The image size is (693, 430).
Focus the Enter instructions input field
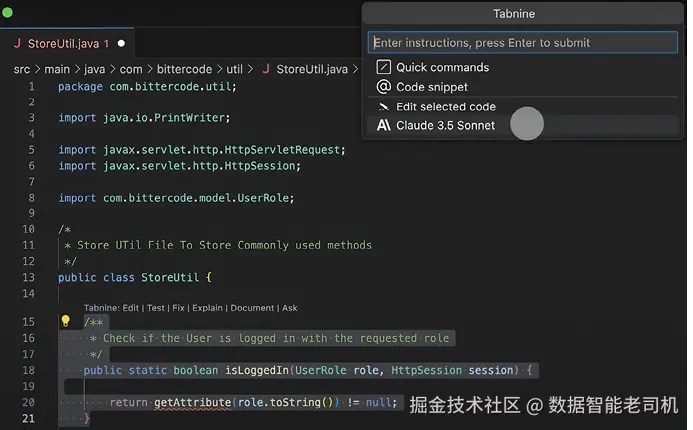(x=523, y=42)
